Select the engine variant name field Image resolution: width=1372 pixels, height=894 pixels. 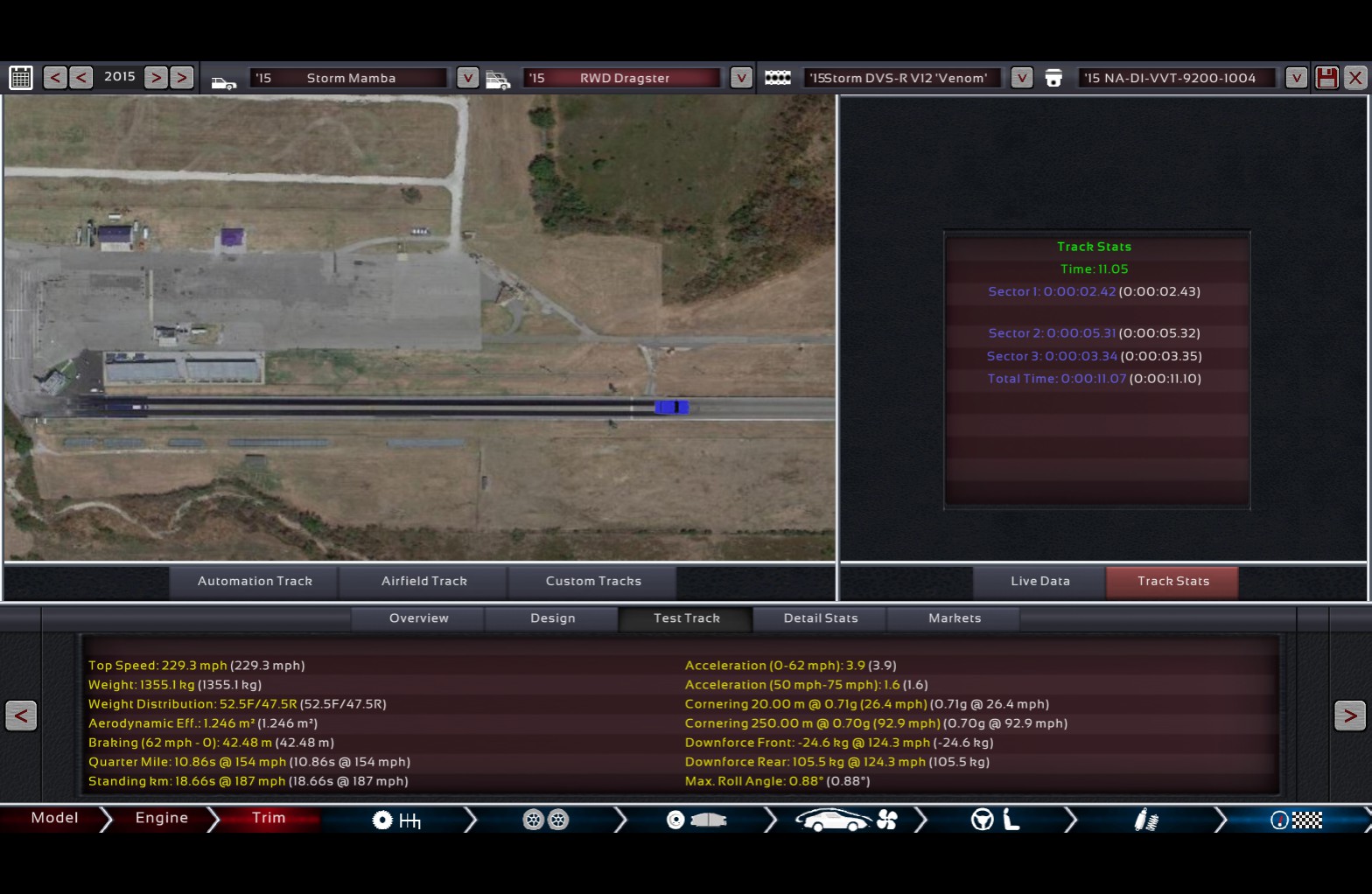[x=1177, y=78]
